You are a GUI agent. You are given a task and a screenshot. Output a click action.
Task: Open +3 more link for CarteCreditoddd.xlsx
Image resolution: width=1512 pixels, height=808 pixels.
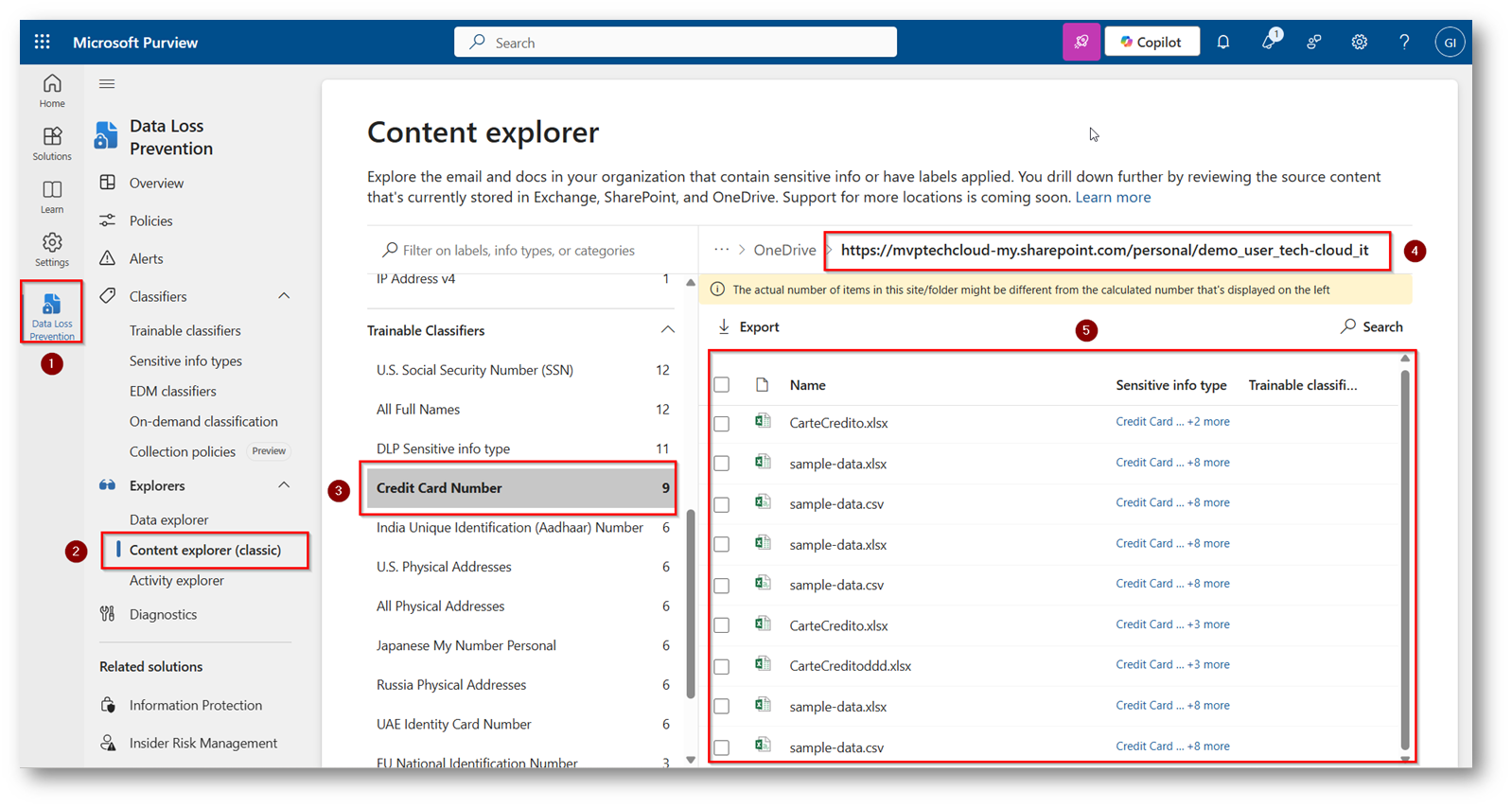(x=1208, y=664)
